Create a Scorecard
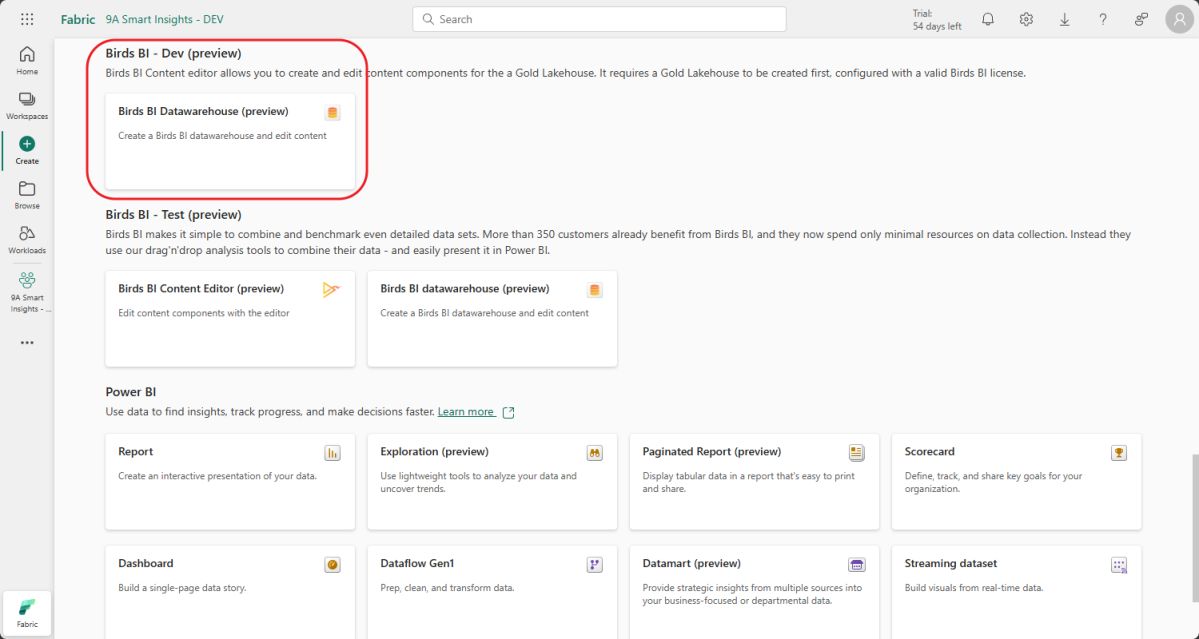 (1017, 482)
